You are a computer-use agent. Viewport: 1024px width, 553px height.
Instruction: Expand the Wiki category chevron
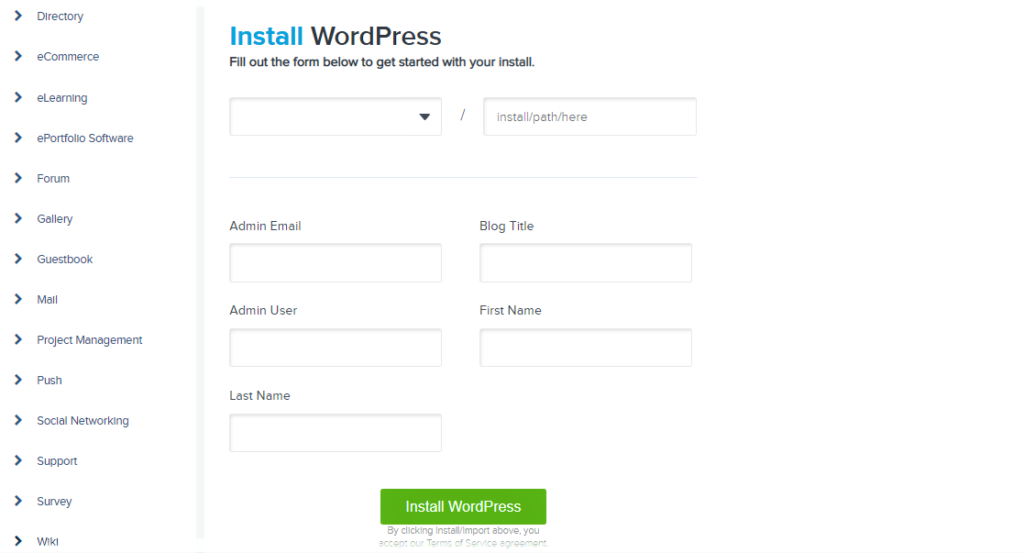click(18, 541)
